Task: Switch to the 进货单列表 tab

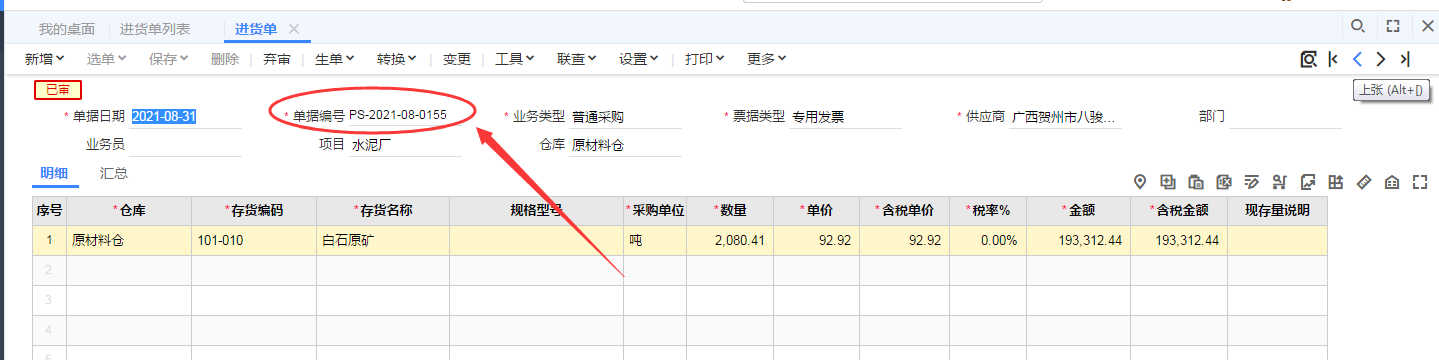Action: pyautogui.click(x=155, y=29)
